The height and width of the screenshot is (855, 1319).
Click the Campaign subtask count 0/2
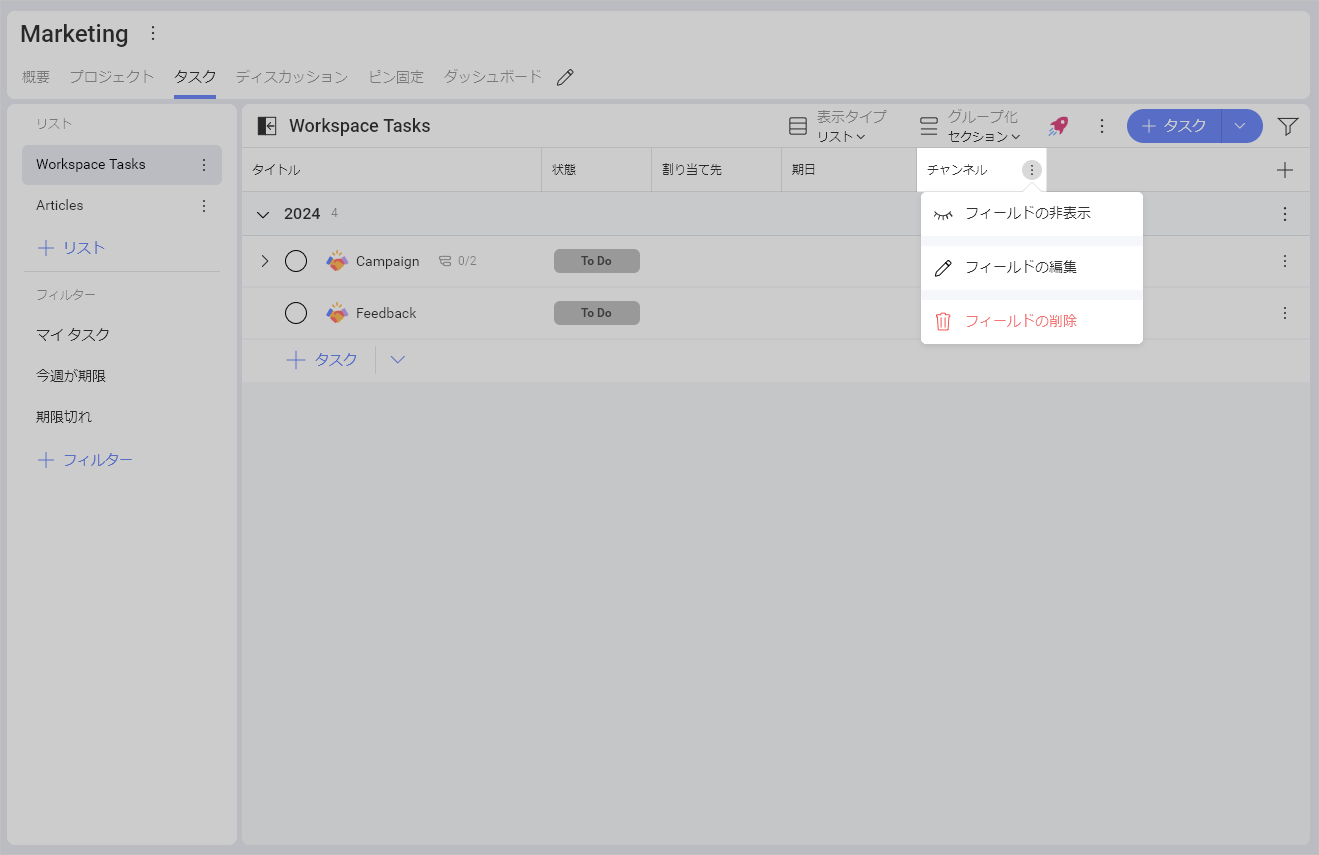pos(458,261)
